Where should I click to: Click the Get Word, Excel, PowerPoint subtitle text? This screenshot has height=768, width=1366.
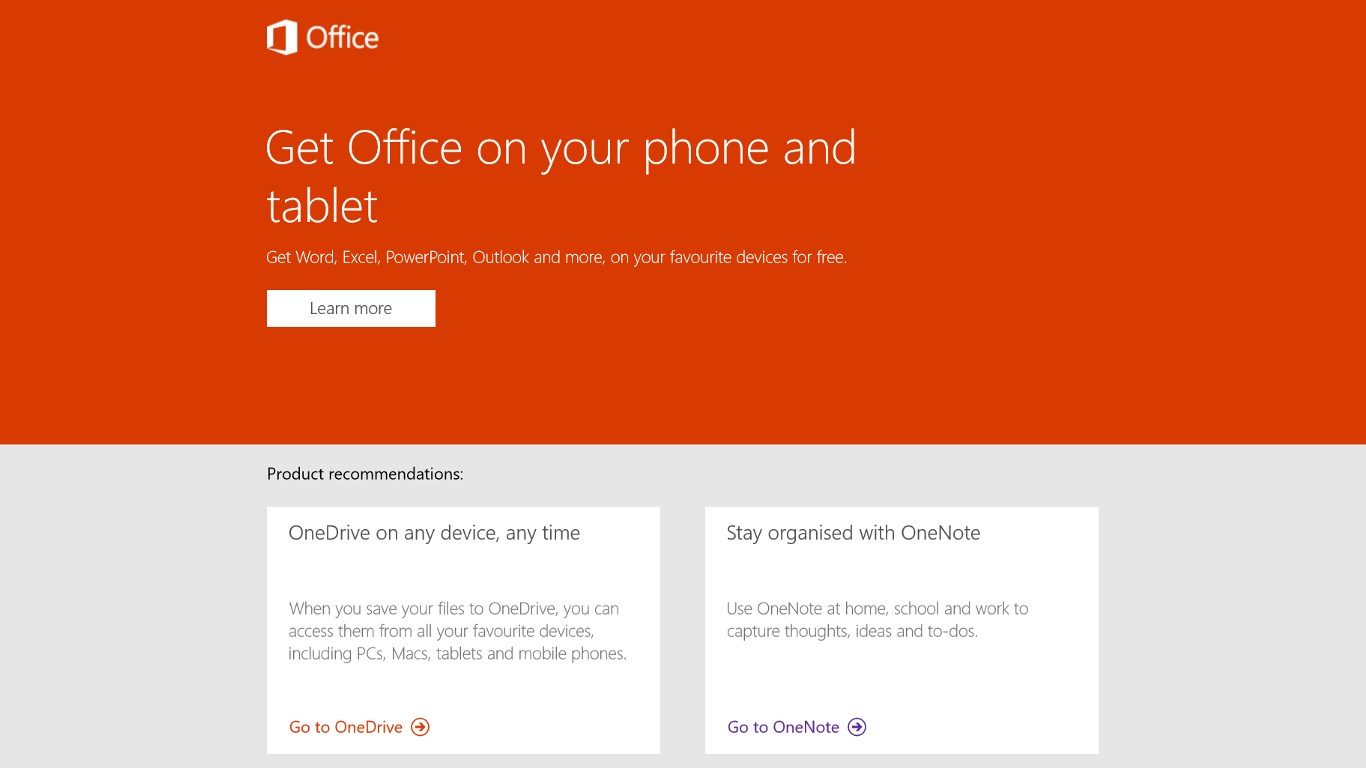click(556, 257)
